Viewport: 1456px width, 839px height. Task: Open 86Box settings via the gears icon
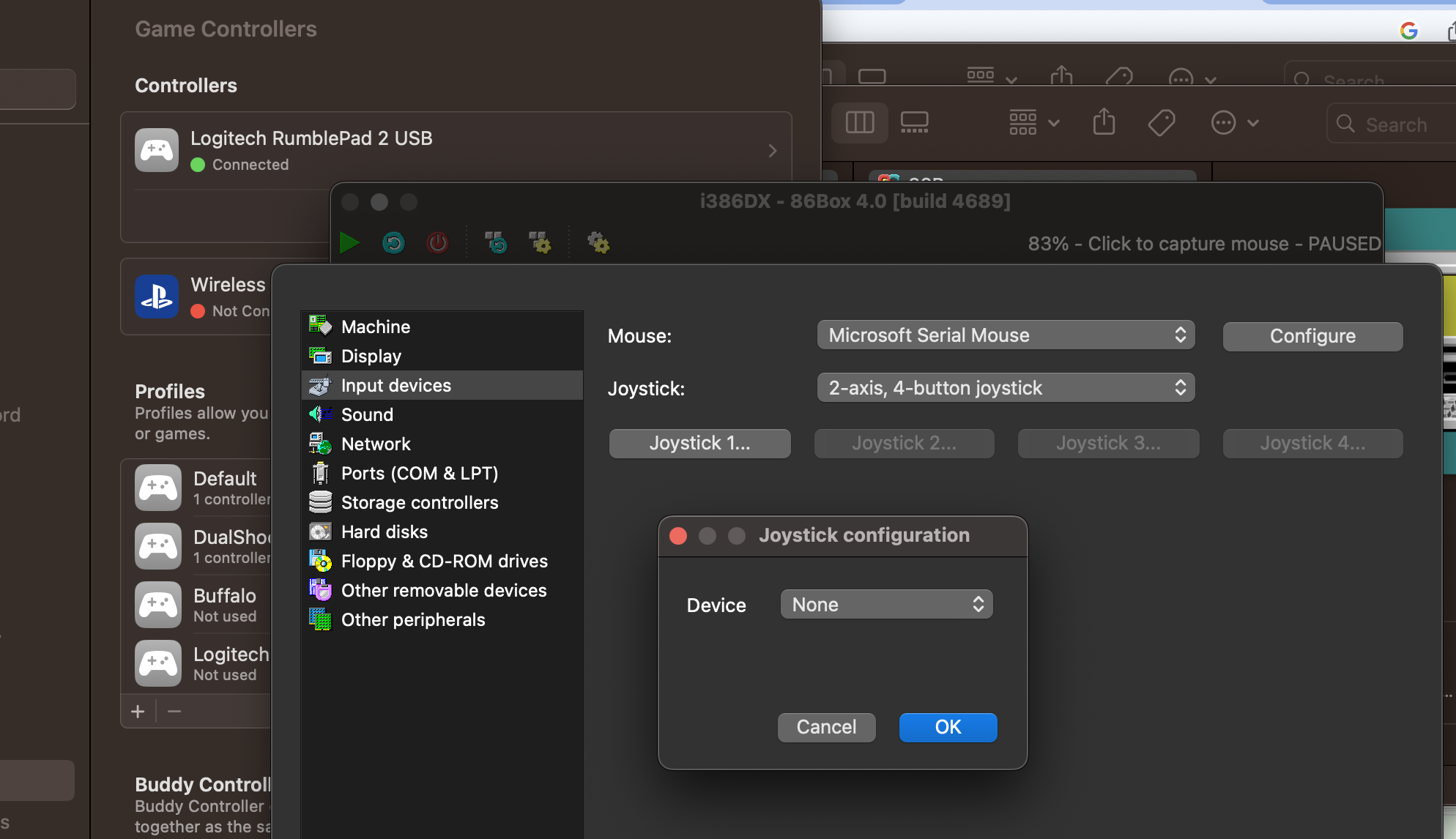(598, 242)
